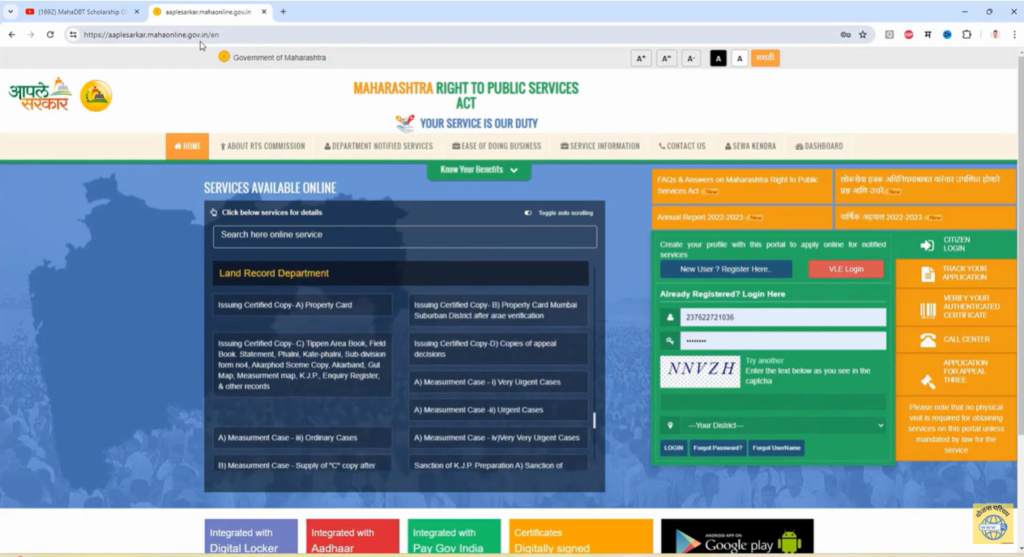
Task: Toggle auto scrolling of services list
Action: 529,213
